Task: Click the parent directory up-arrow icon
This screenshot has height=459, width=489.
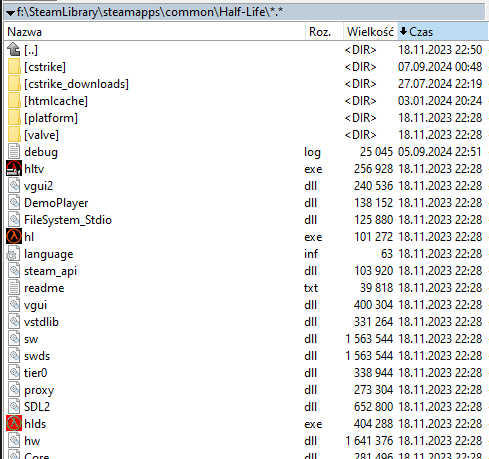Action: (14, 50)
